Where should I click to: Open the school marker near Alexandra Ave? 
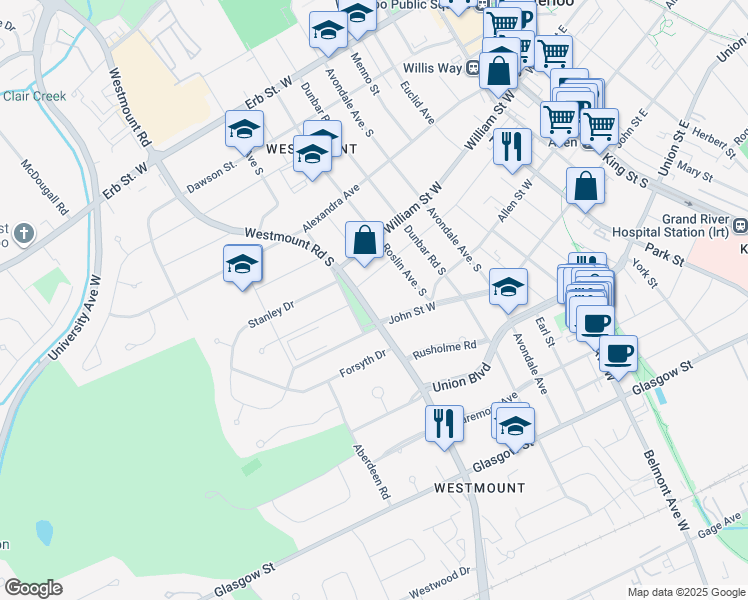click(312, 155)
